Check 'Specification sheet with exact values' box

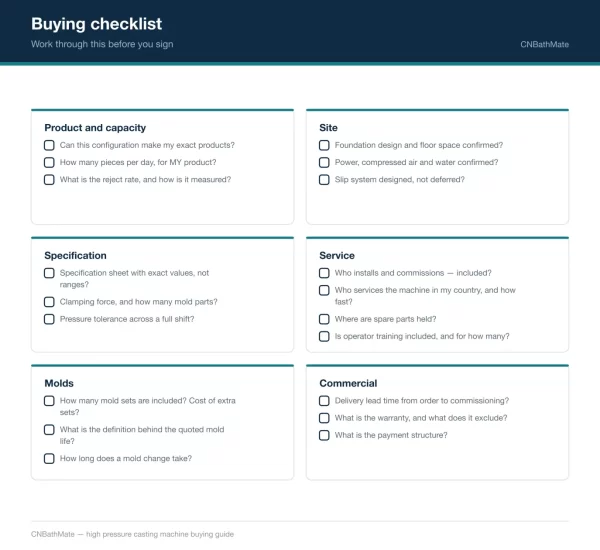pos(49,273)
